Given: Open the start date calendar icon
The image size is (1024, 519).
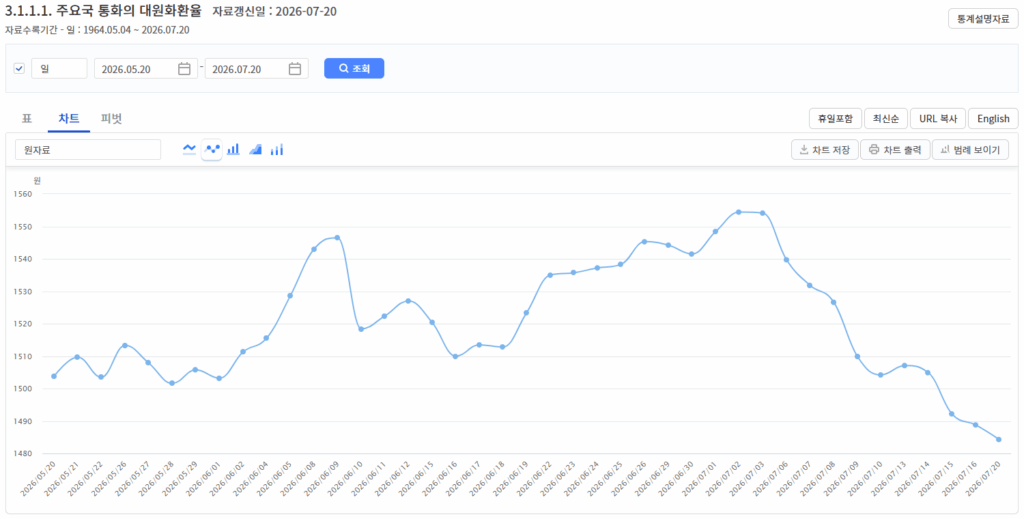Looking at the screenshot, I should click(184, 69).
